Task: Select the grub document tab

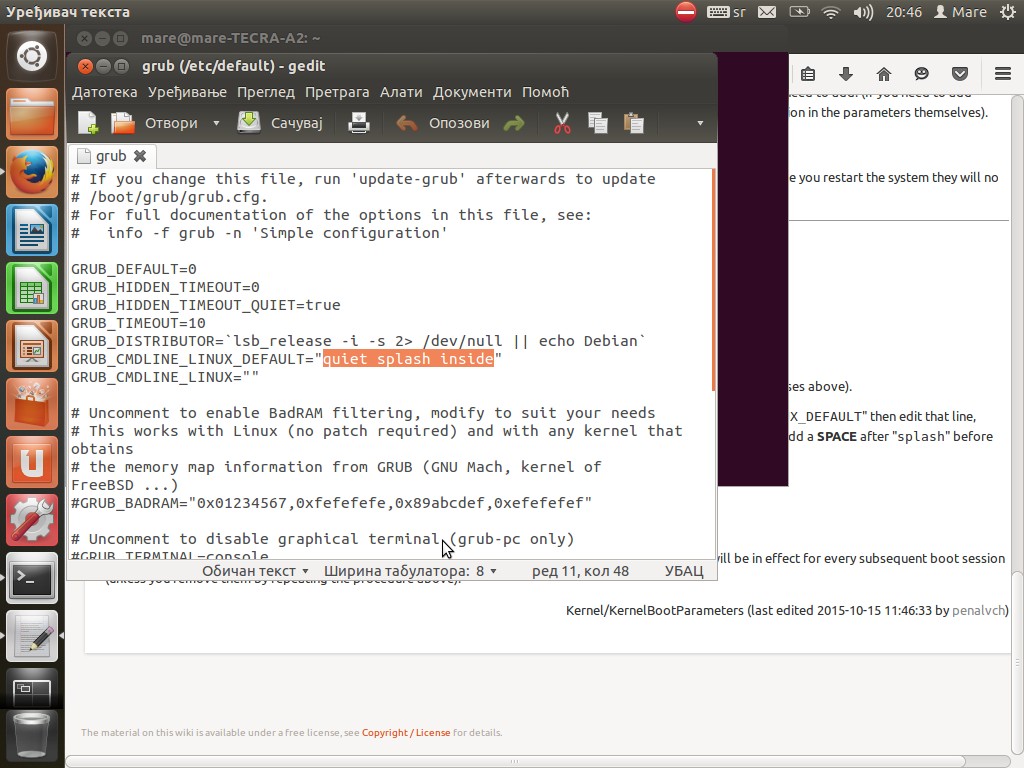Action: point(111,156)
